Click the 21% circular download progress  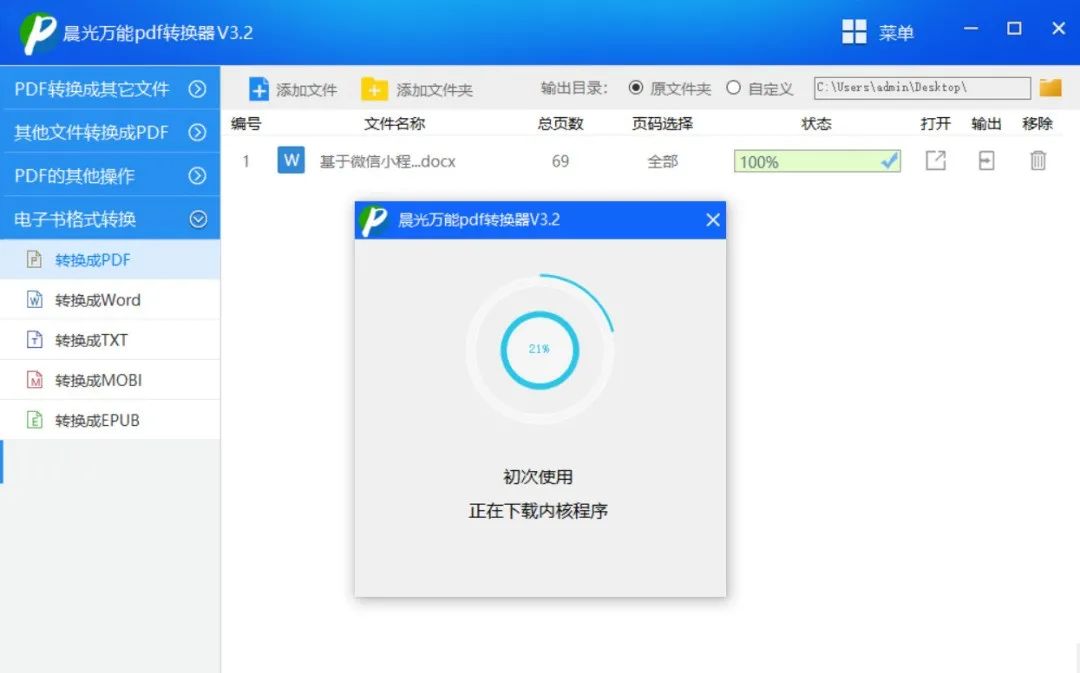point(539,349)
